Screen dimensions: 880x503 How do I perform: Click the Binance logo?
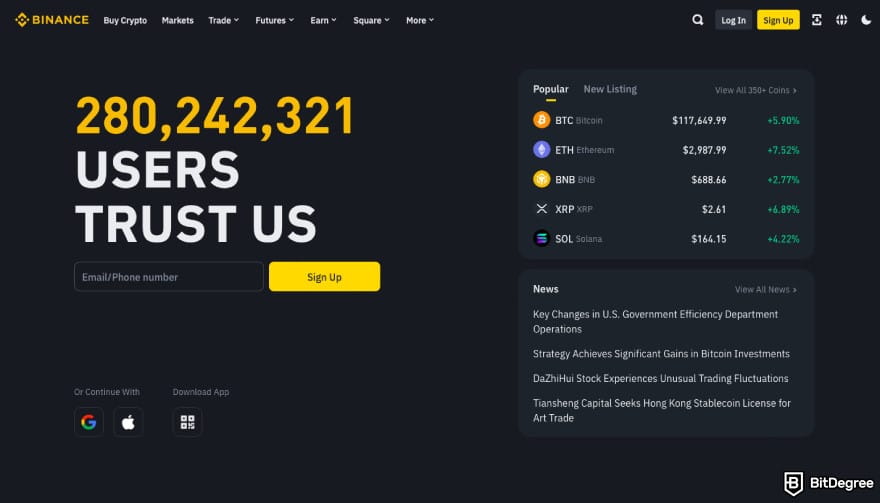point(52,20)
